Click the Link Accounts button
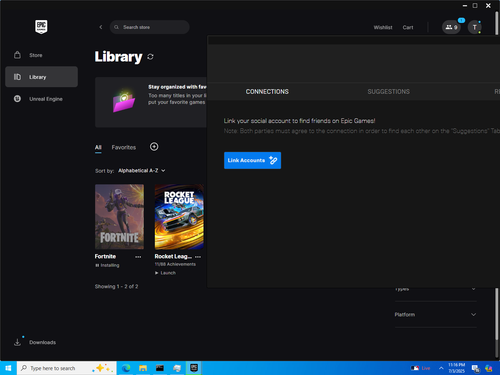Viewport: 500px width, 375px height. [x=252, y=160]
